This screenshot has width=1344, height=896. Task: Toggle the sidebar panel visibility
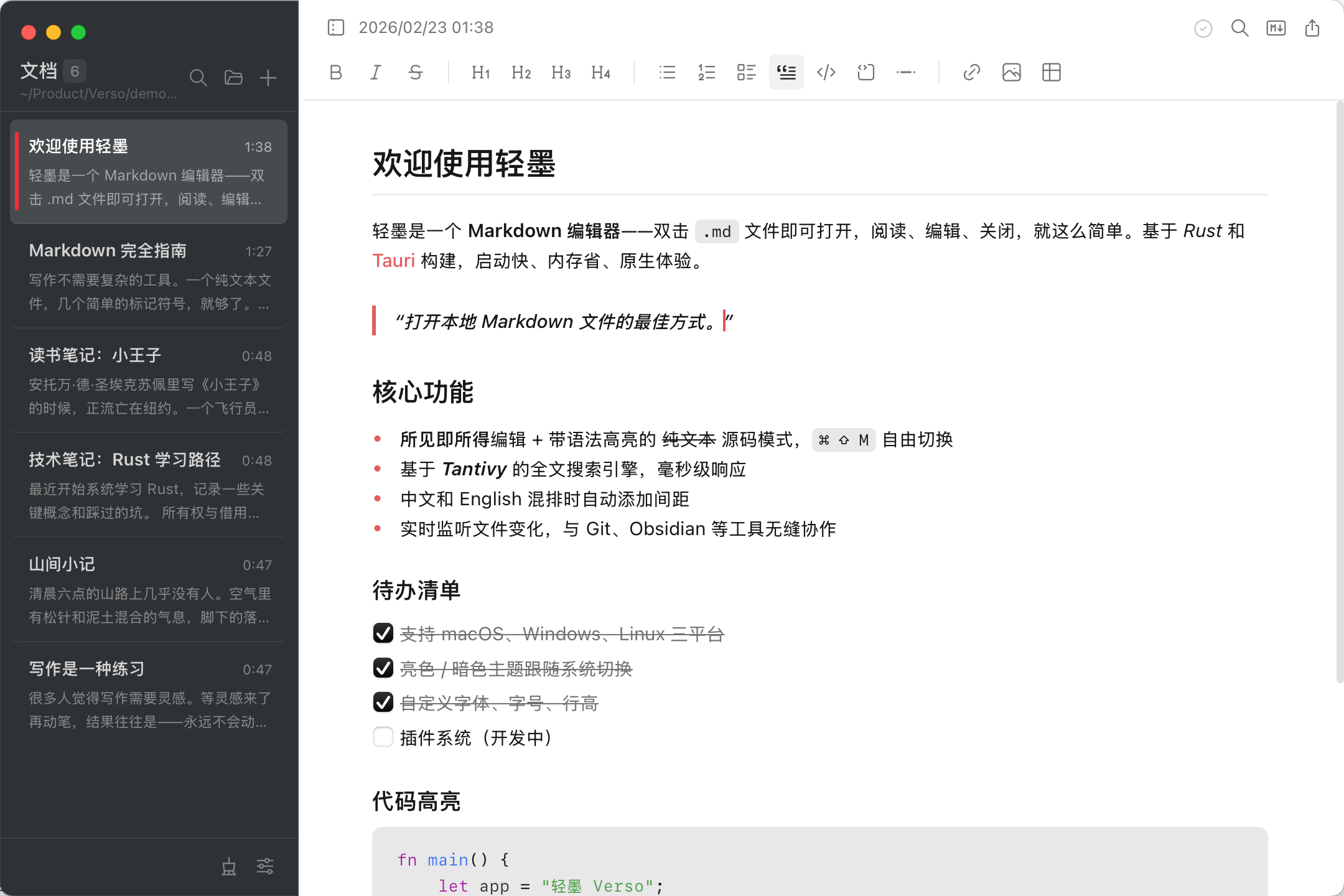(335, 27)
